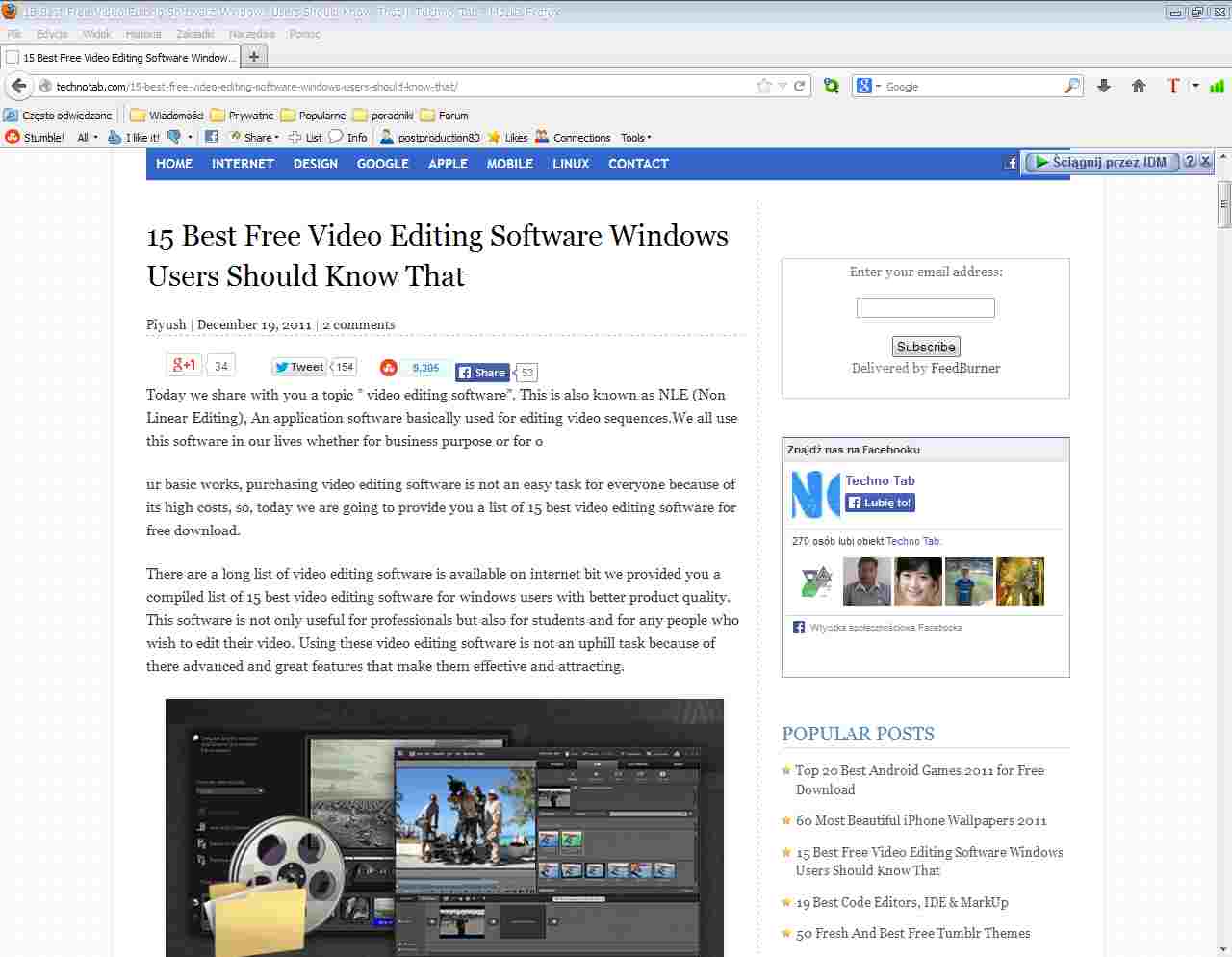The image size is (1232, 957).
Task: Open the 19 Best Code Editors popular post
Action: [901, 902]
